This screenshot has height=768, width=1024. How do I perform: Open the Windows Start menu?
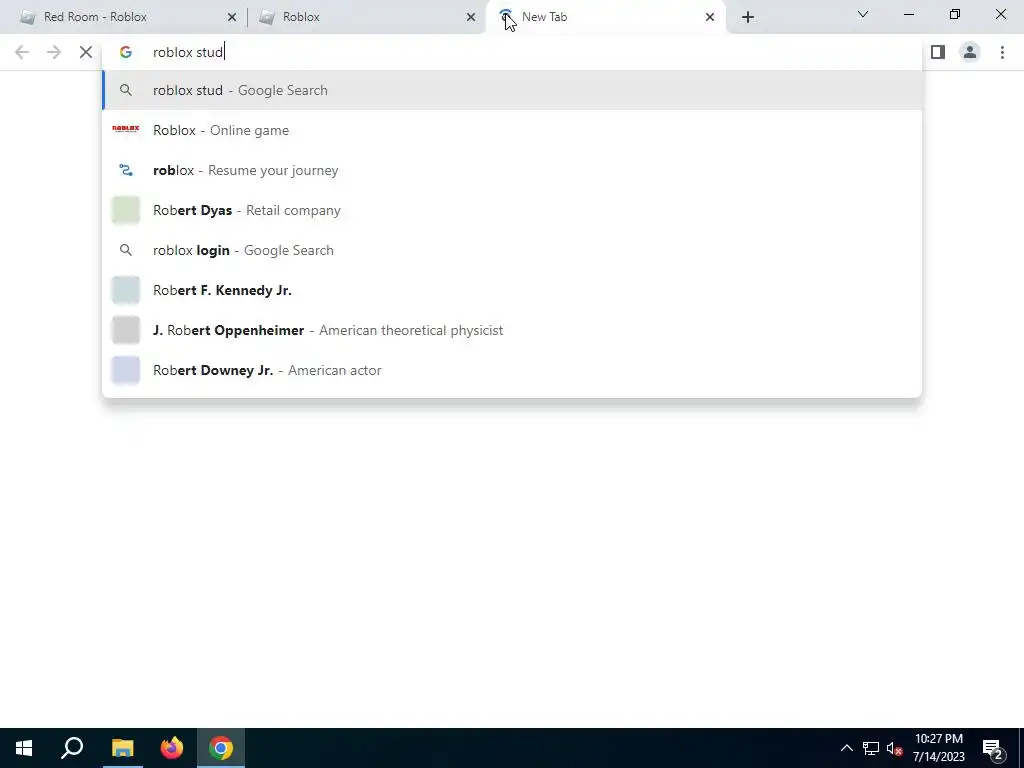tap(24, 748)
